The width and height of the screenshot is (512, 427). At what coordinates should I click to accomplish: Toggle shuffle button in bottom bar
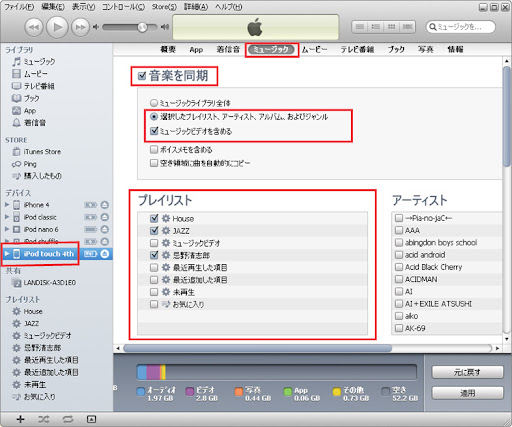(44, 419)
